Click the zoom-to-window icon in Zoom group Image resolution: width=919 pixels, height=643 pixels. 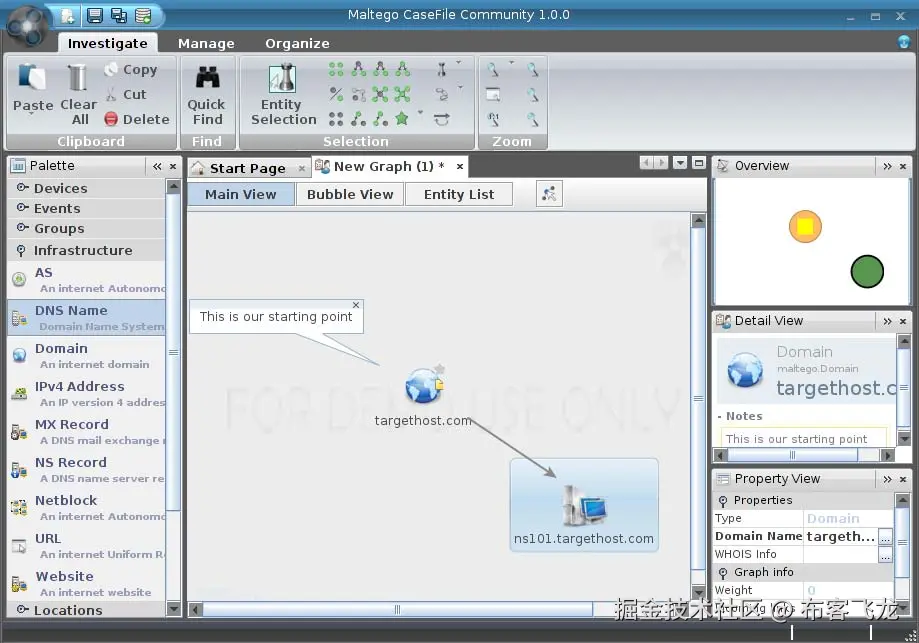tap(493, 94)
